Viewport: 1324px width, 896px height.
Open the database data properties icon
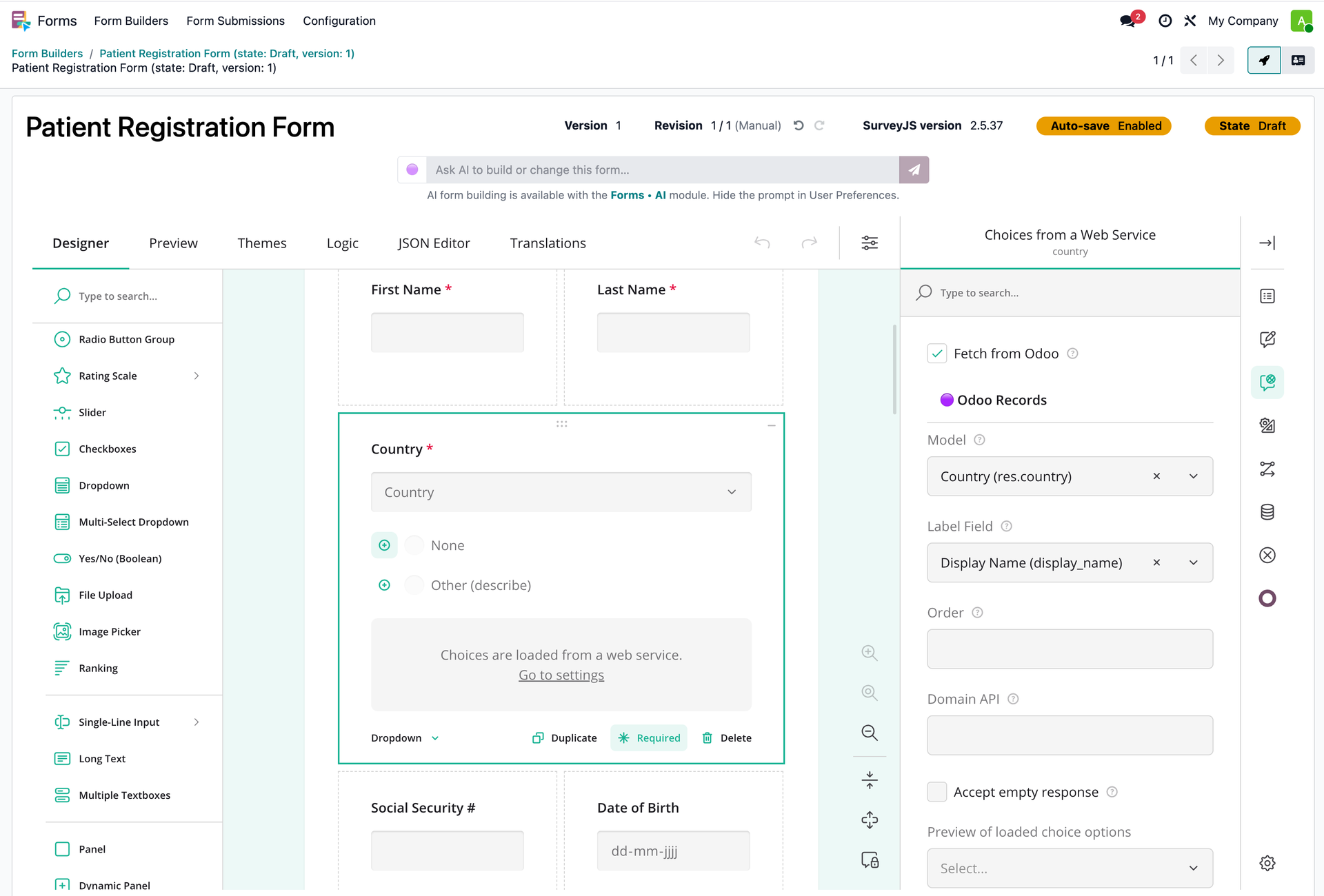1267,512
